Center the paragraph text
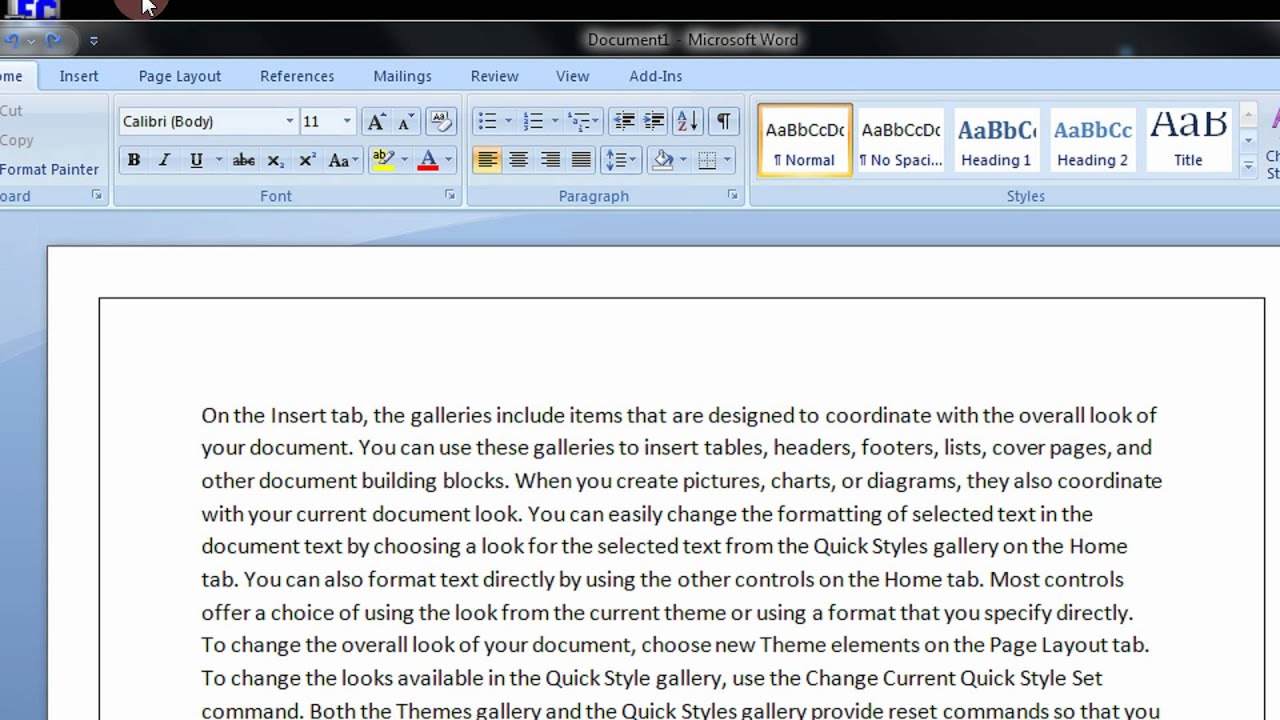 click(x=518, y=160)
